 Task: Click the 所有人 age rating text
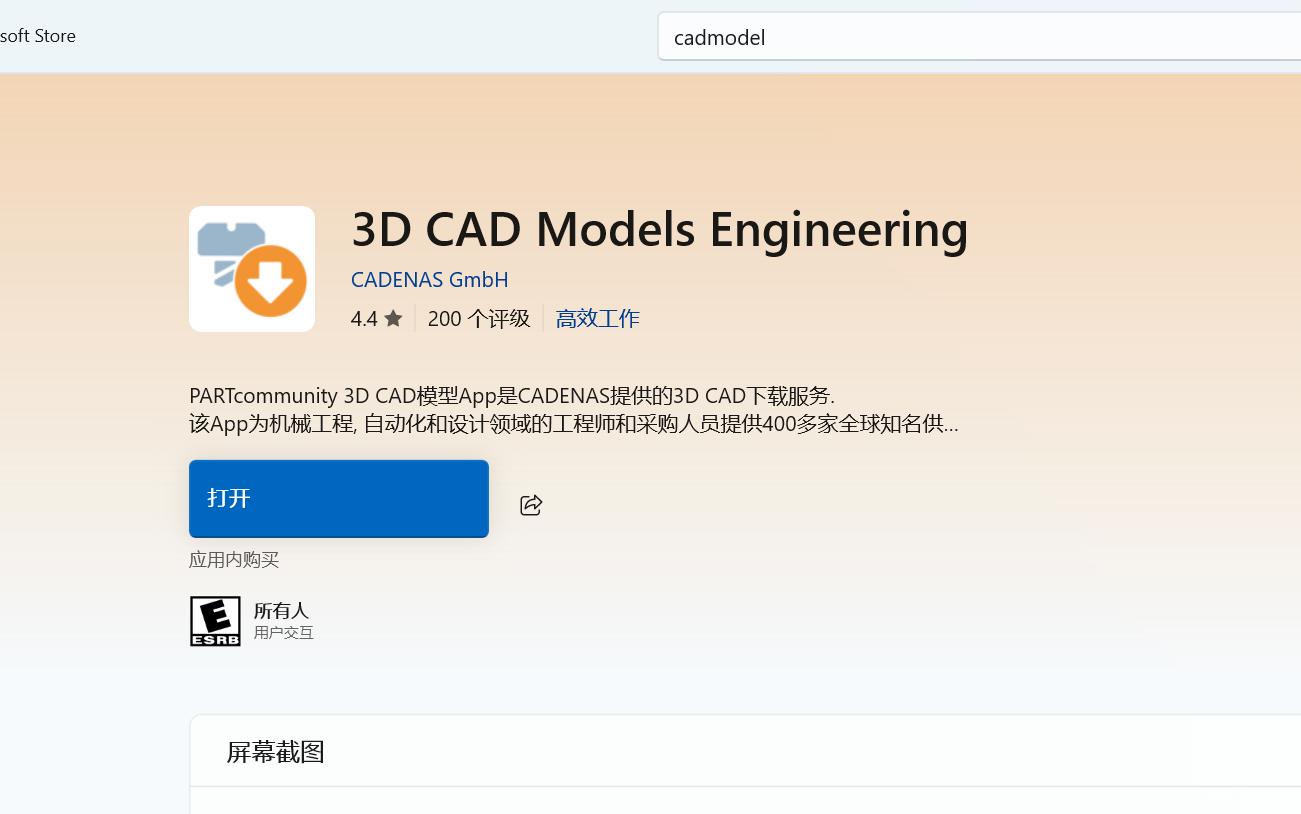point(281,610)
